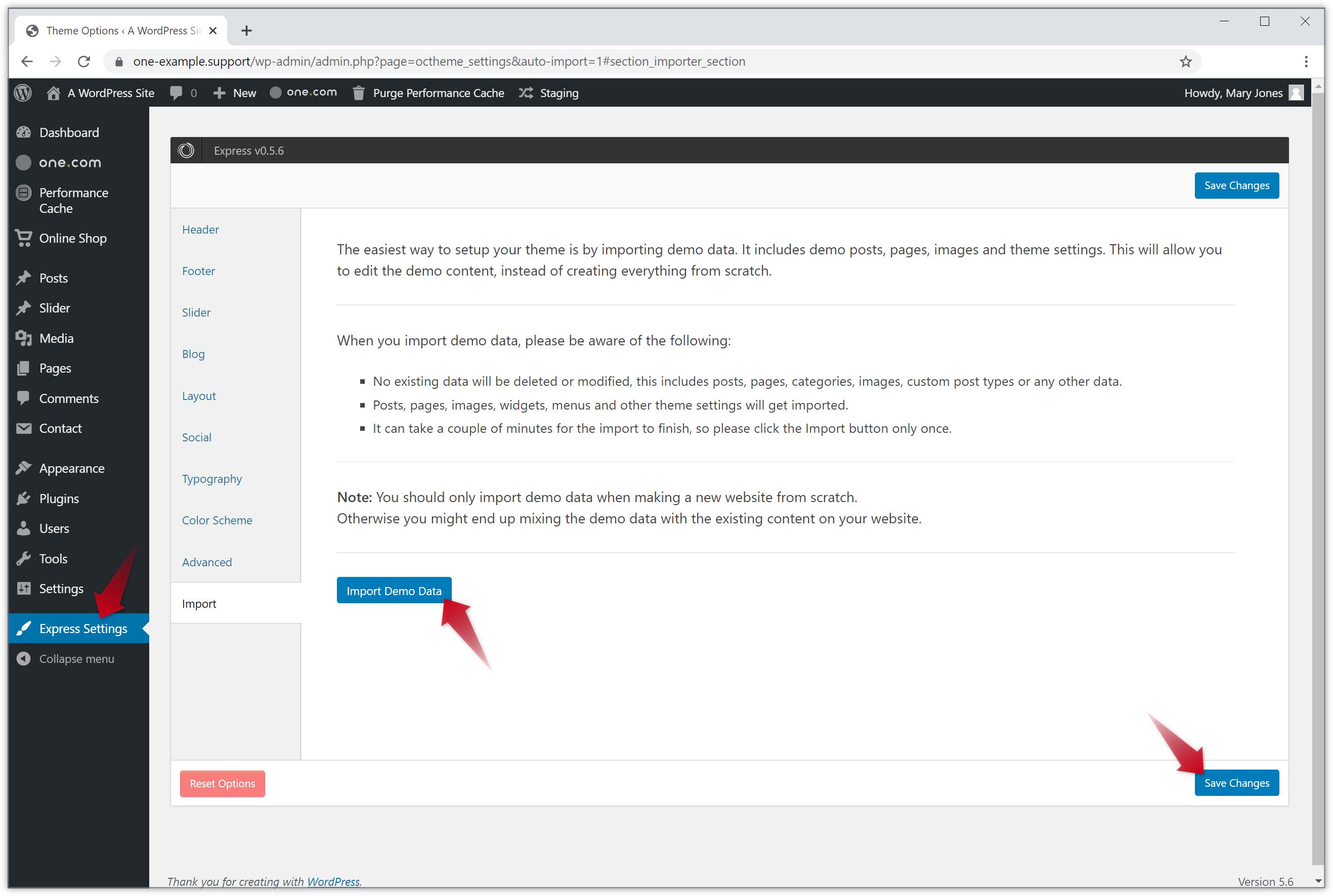Open the Color Scheme tab
Viewport: 1333px width, 896px height.
(217, 520)
